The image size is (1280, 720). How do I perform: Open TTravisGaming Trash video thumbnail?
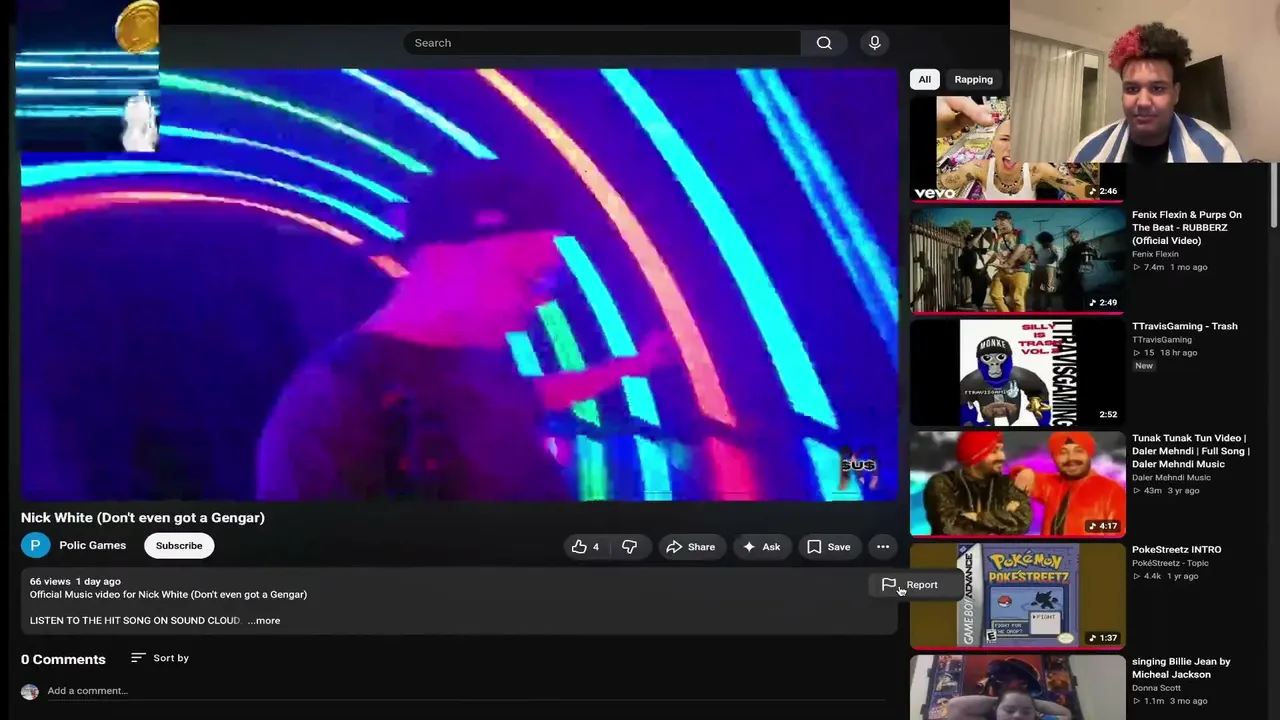(x=1017, y=372)
